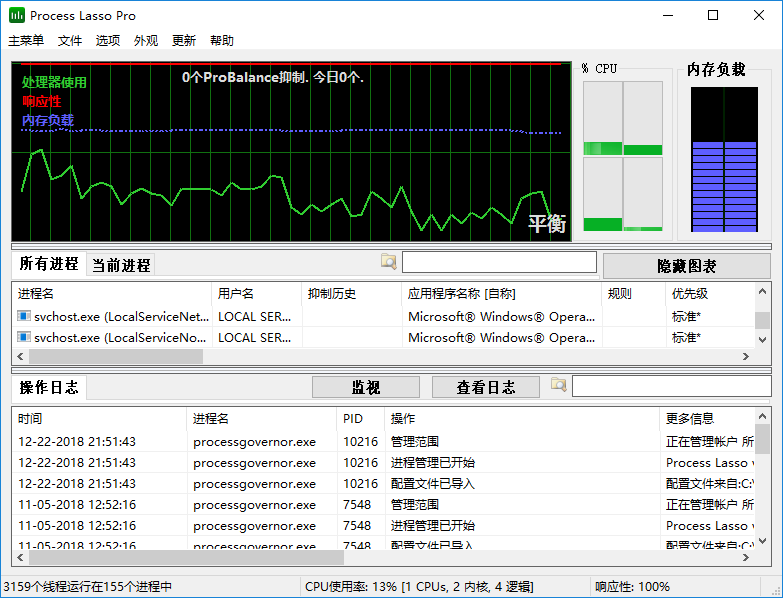This screenshot has height=598, width=783.
Task: Select log entry 12-22-2018 管理范围
Action: (x=383, y=442)
